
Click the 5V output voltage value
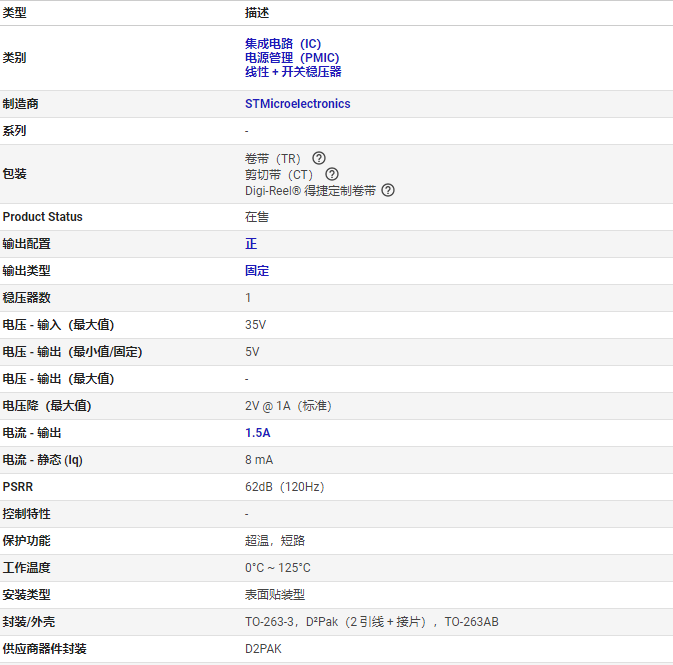(x=252, y=352)
